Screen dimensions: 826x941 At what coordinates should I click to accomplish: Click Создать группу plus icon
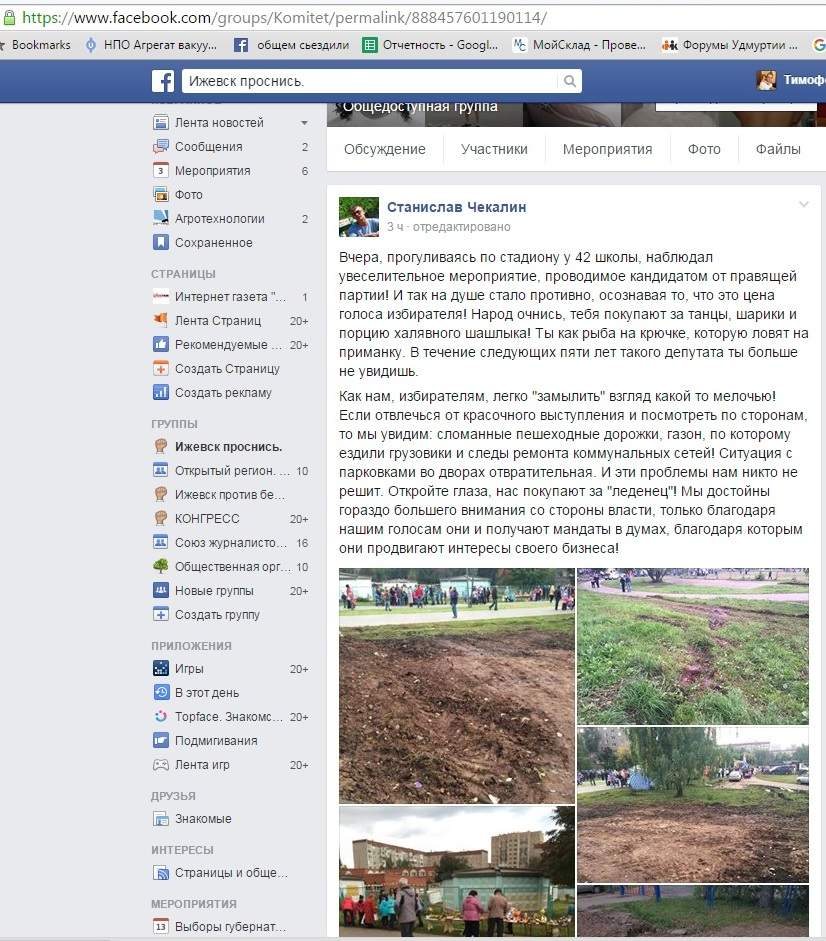160,615
